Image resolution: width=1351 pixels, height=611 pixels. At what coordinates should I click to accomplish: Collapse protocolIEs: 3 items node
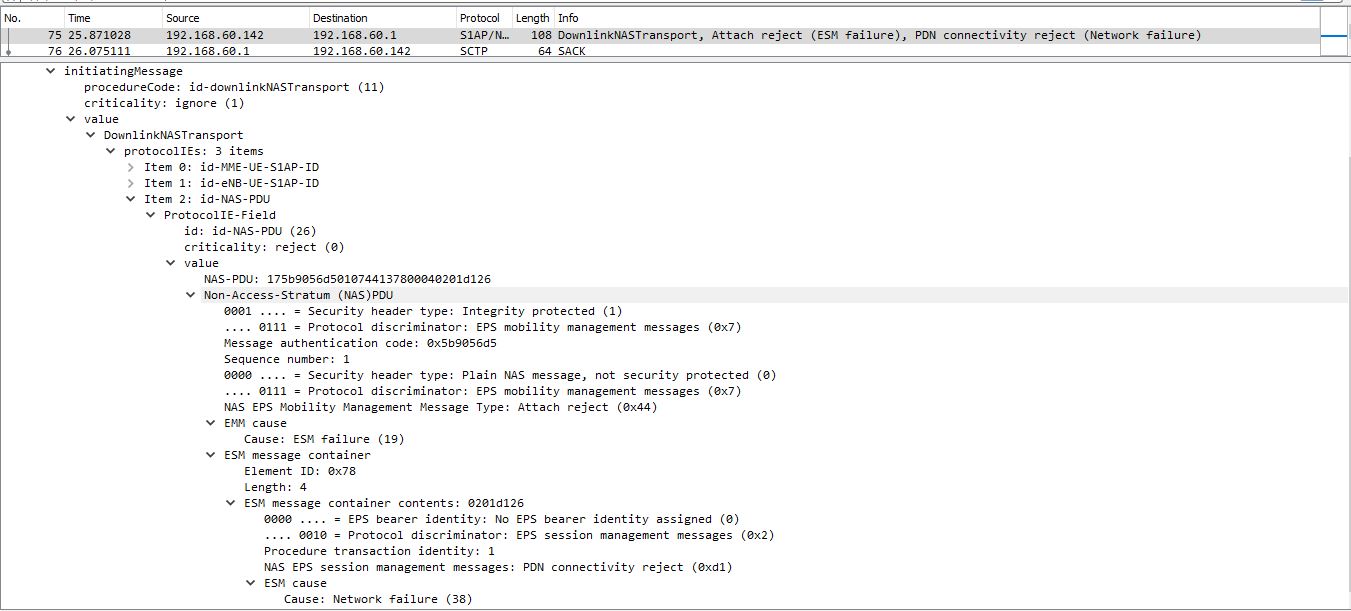111,150
